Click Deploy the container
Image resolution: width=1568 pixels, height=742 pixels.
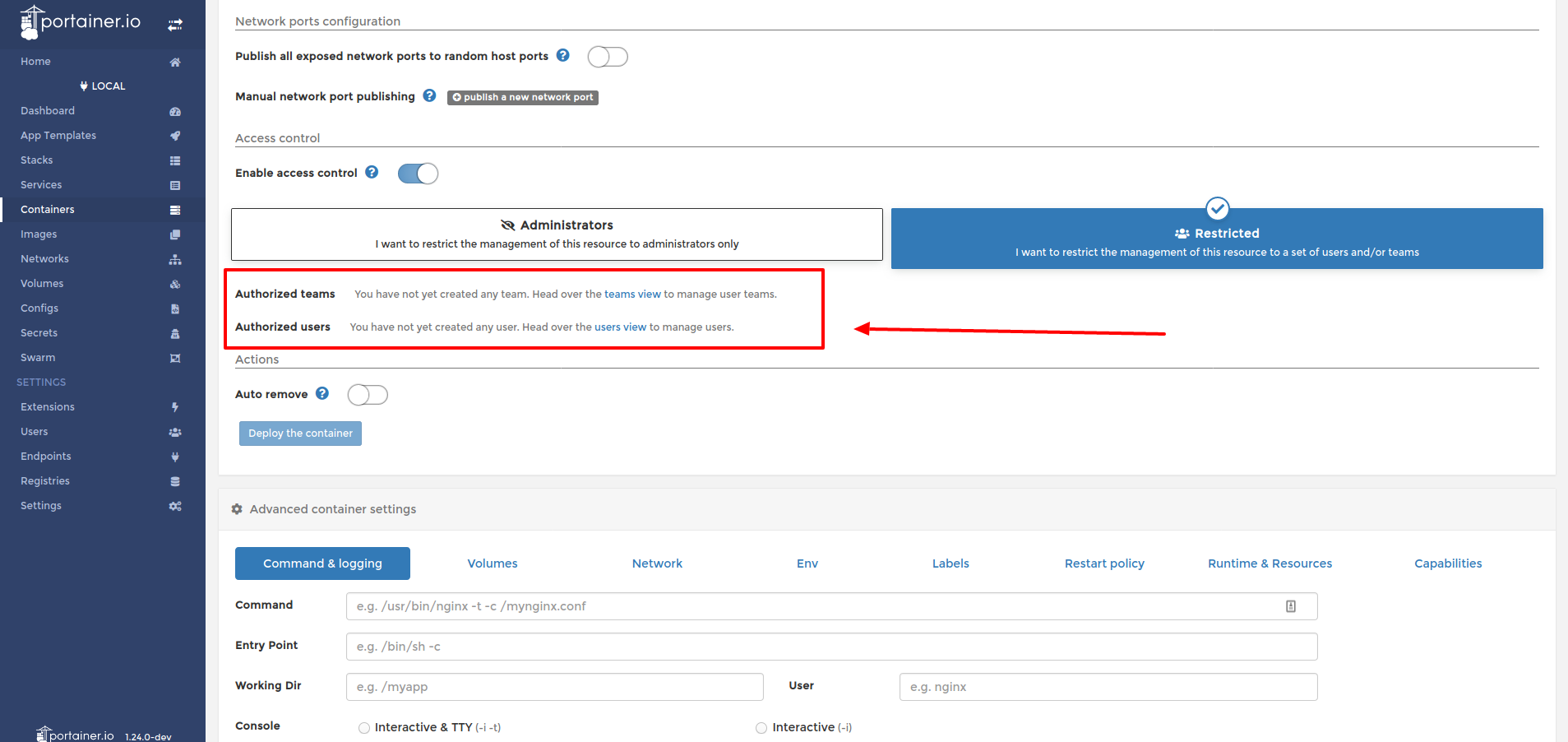pyautogui.click(x=300, y=434)
